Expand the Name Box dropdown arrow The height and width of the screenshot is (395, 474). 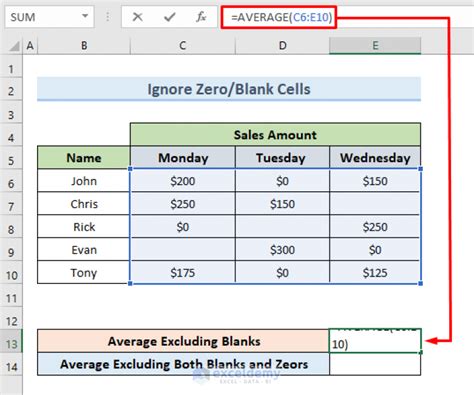click(85, 16)
